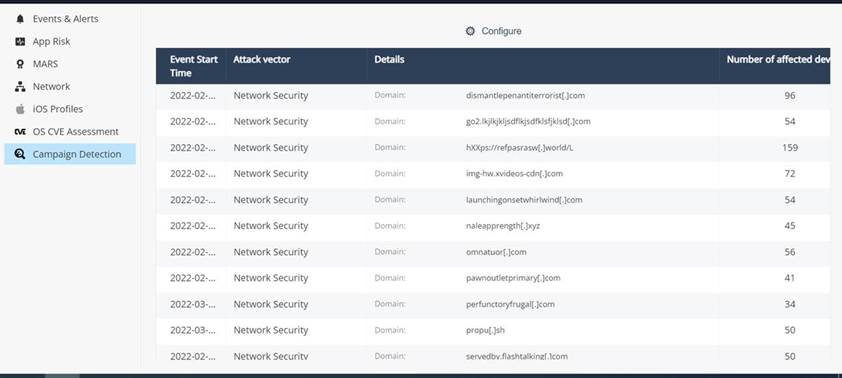Click affected devices count 56
The height and width of the screenshot is (378, 842).
789,252
